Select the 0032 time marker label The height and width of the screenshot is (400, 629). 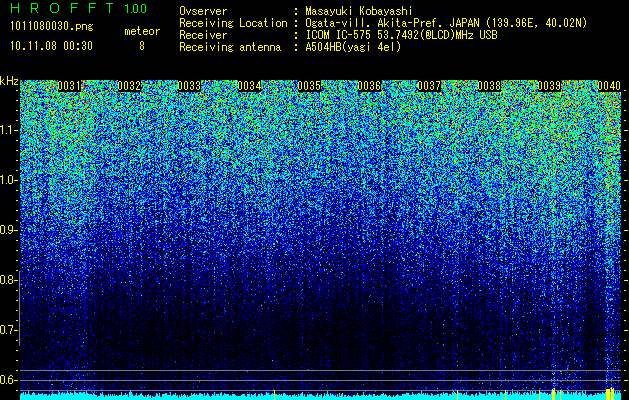[x=129, y=86]
